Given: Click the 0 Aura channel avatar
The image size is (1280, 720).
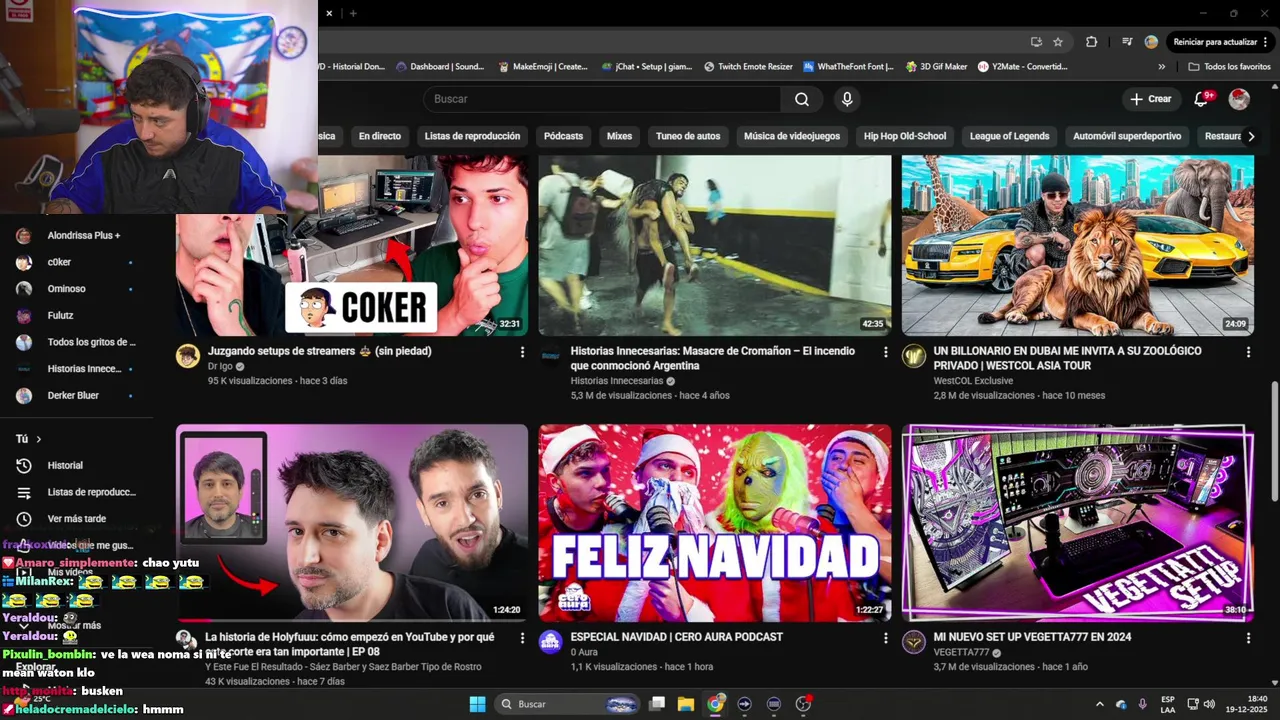Looking at the screenshot, I should click(x=551, y=641).
